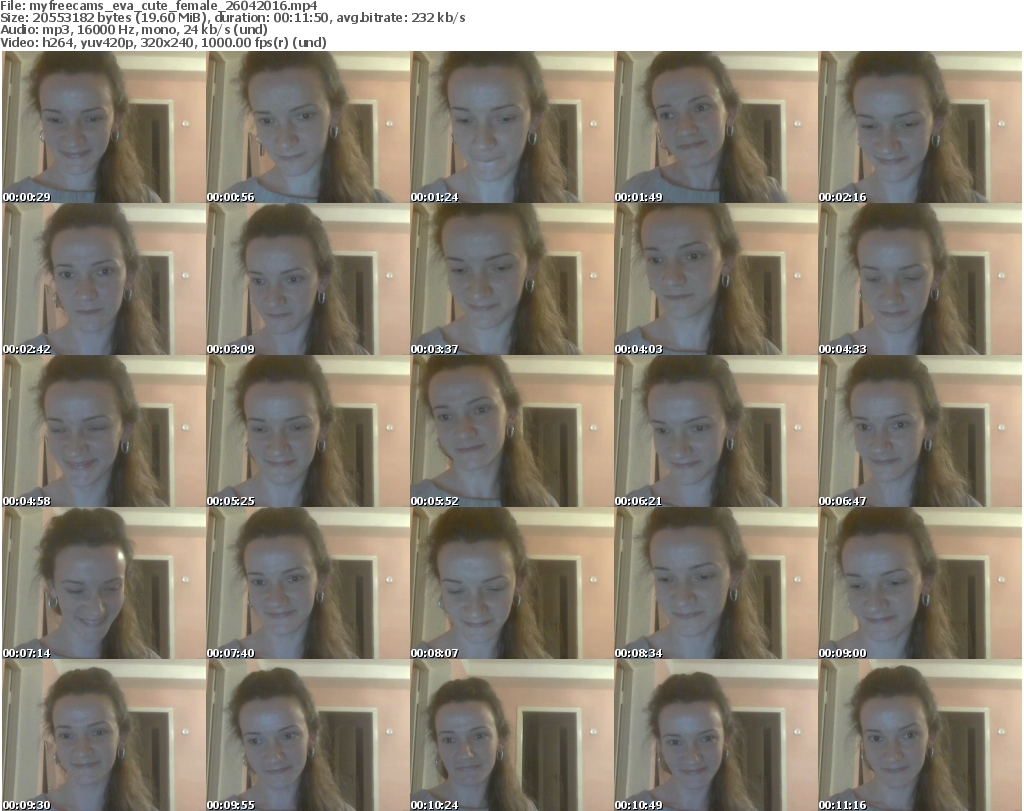Screen dimensions: 1024x811
Task: Select the thumbnail frame stamped 00:04:33
Action: 920,279
